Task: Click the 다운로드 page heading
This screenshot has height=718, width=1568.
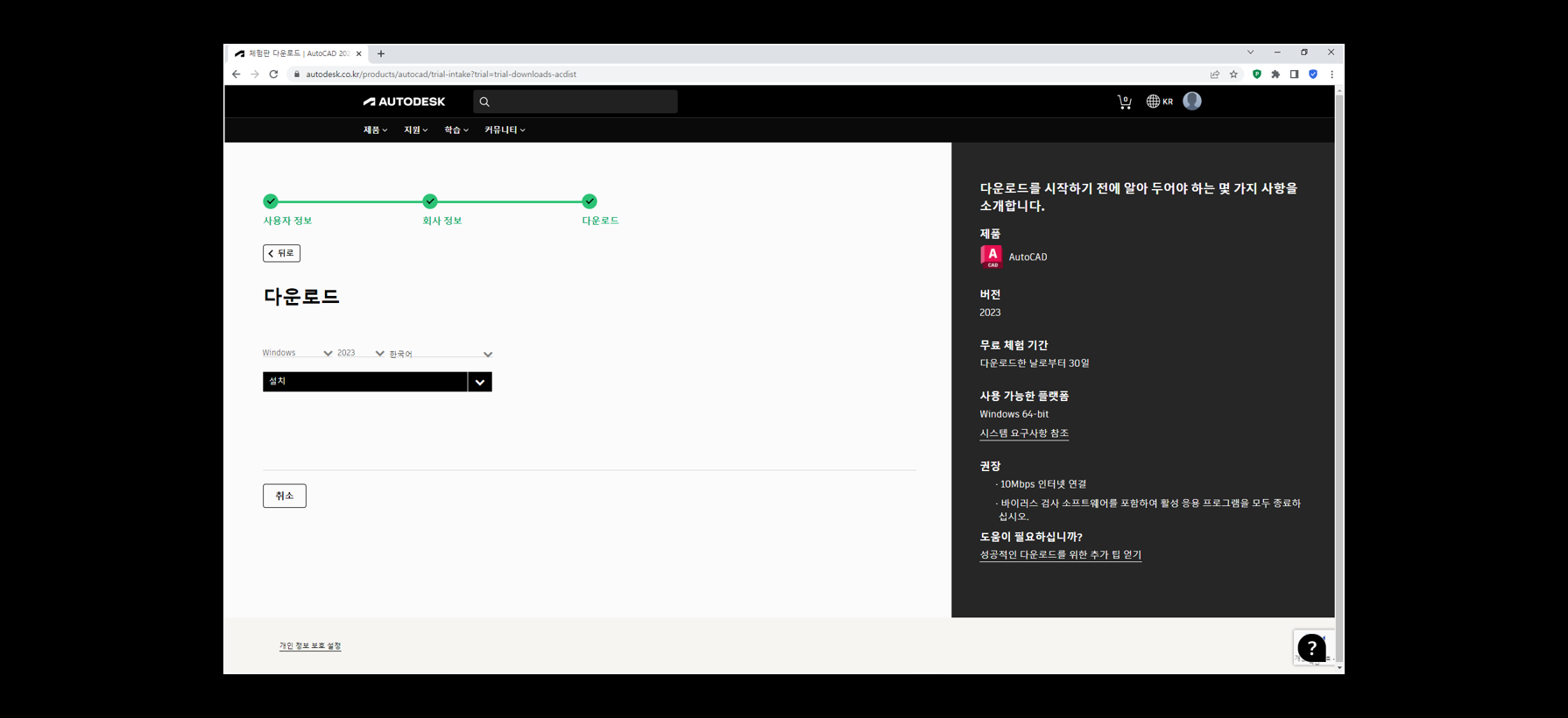Action: click(301, 296)
